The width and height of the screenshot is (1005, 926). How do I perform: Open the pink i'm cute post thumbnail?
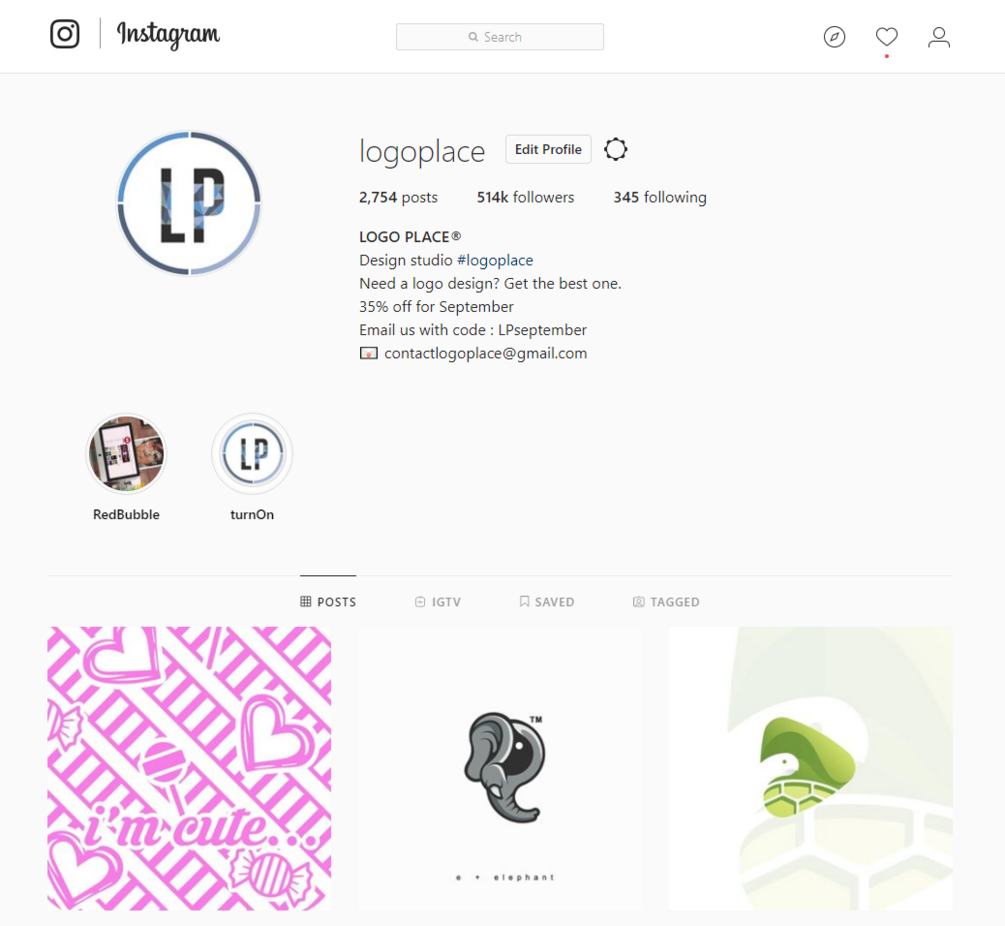(x=189, y=768)
